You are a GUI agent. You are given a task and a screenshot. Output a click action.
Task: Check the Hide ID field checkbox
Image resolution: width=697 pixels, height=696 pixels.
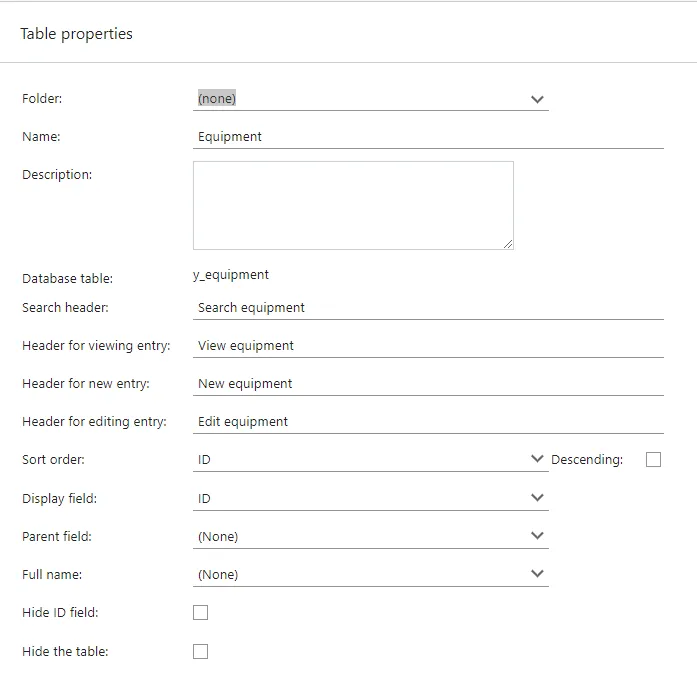[x=200, y=613]
